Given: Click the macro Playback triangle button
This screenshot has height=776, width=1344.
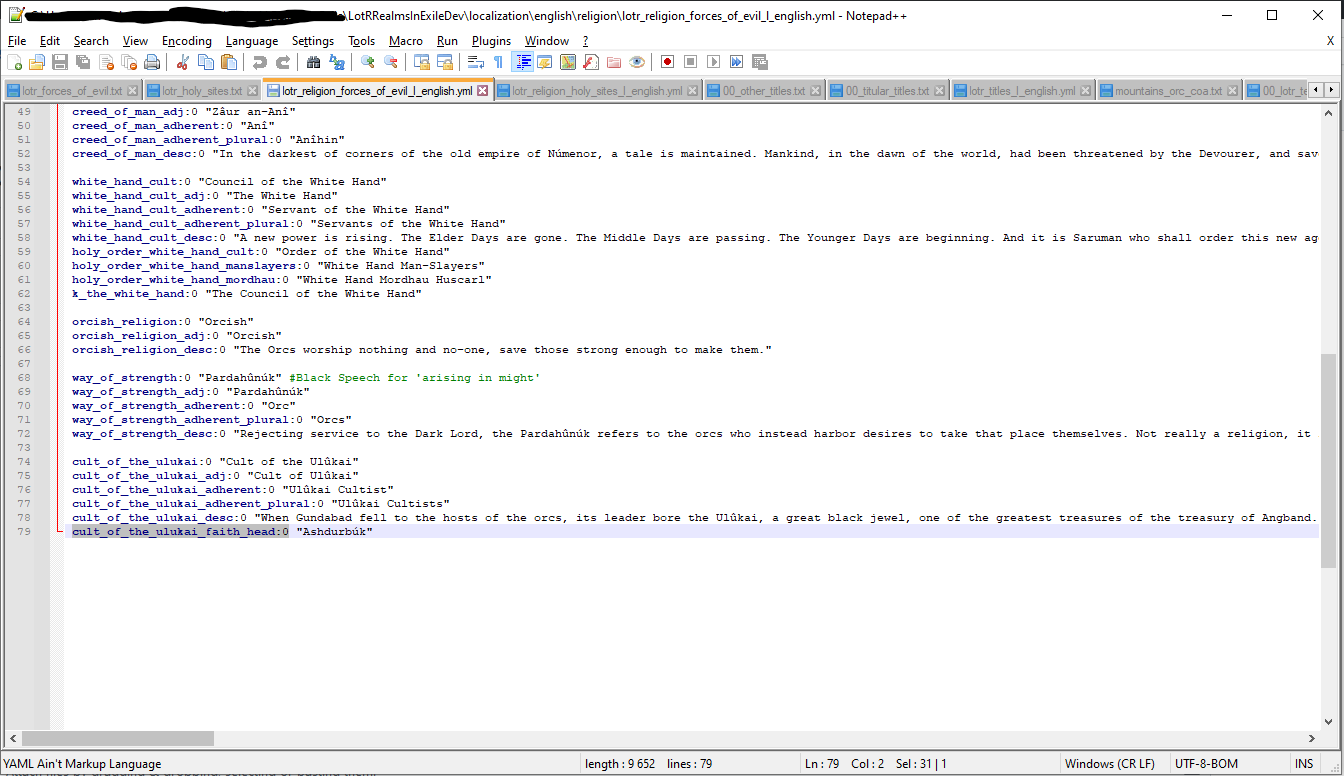Looking at the screenshot, I should click(713, 62).
